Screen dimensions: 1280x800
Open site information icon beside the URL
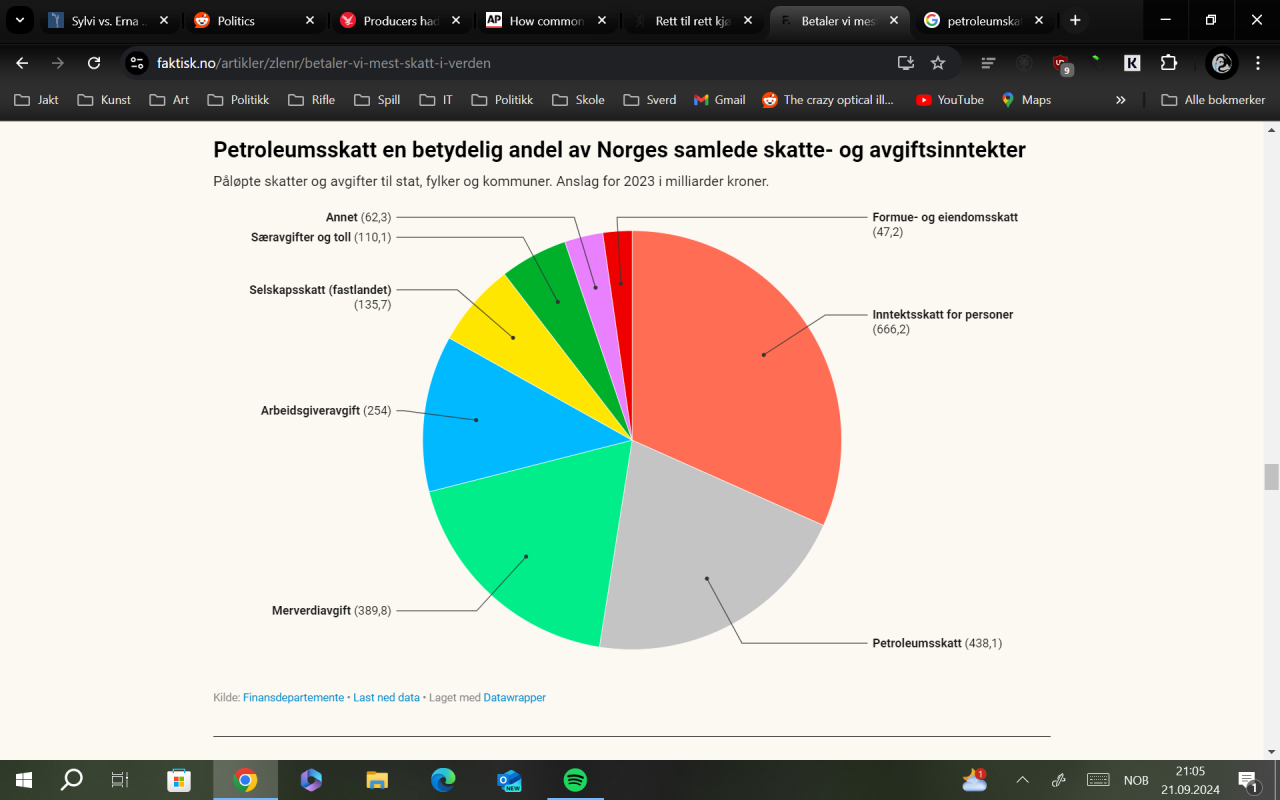(134, 62)
